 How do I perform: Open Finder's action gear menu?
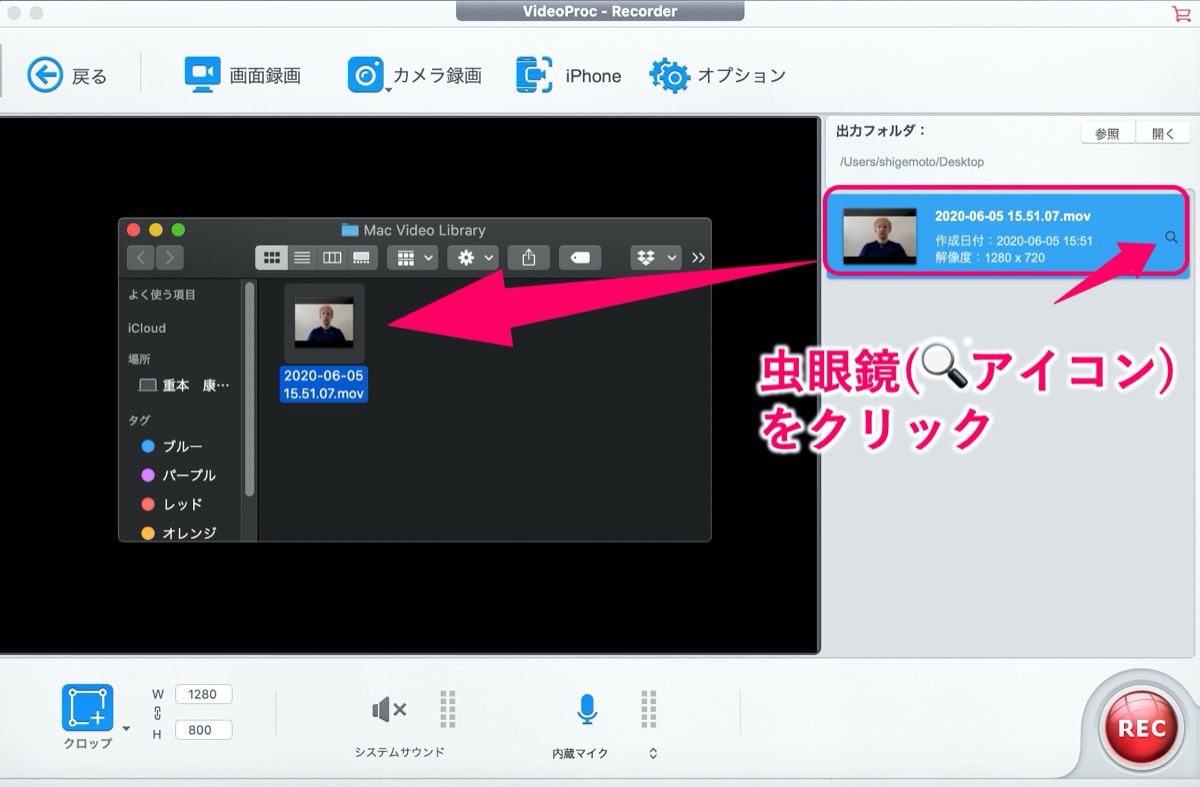(x=473, y=258)
